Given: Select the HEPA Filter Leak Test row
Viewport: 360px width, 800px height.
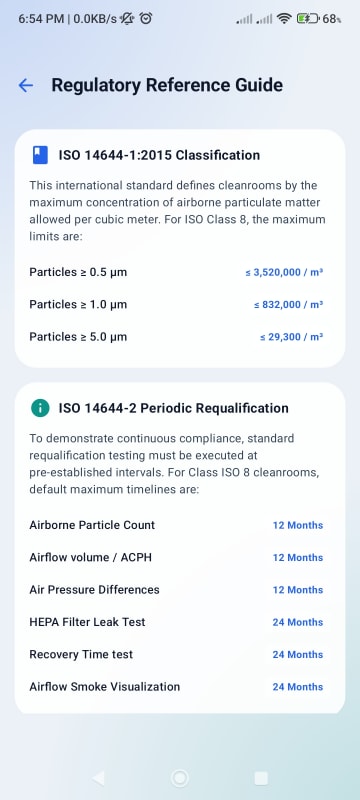Looking at the screenshot, I should [x=176, y=622].
